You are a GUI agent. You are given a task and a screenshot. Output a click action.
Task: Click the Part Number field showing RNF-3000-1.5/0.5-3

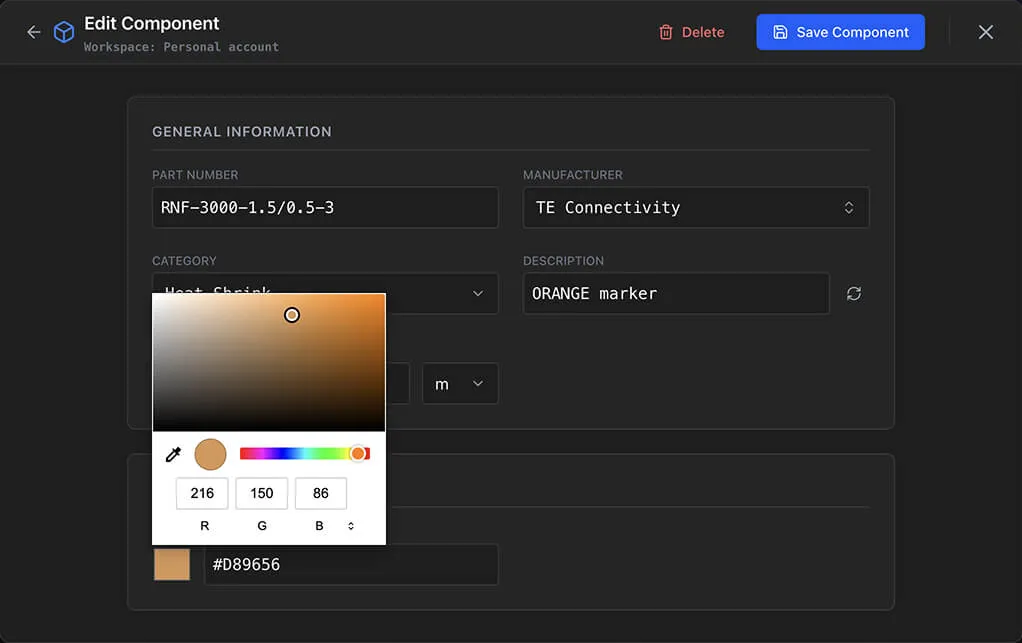click(x=325, y=207)
